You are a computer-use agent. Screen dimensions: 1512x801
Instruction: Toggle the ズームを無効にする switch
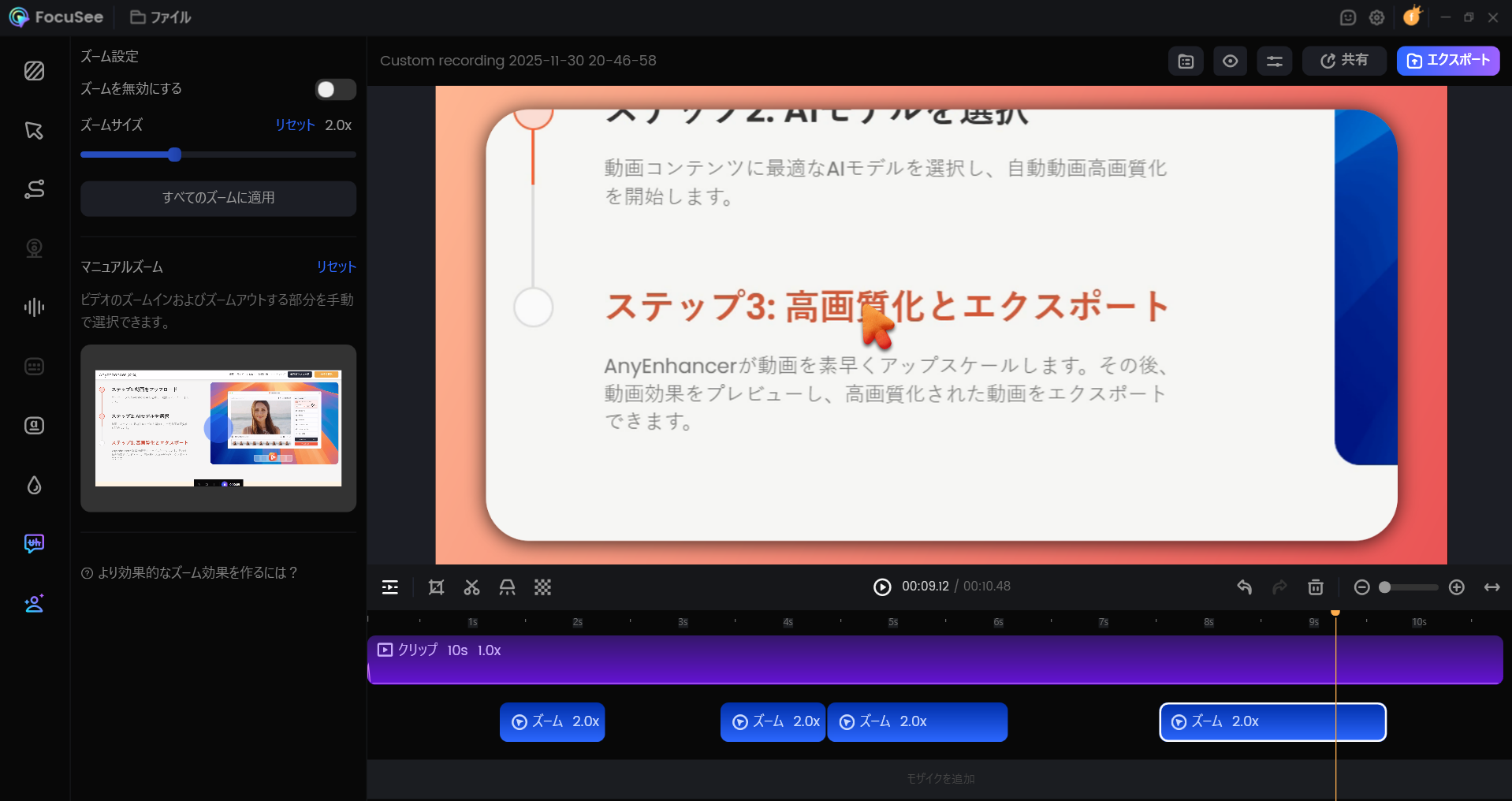tap(335, 89)
